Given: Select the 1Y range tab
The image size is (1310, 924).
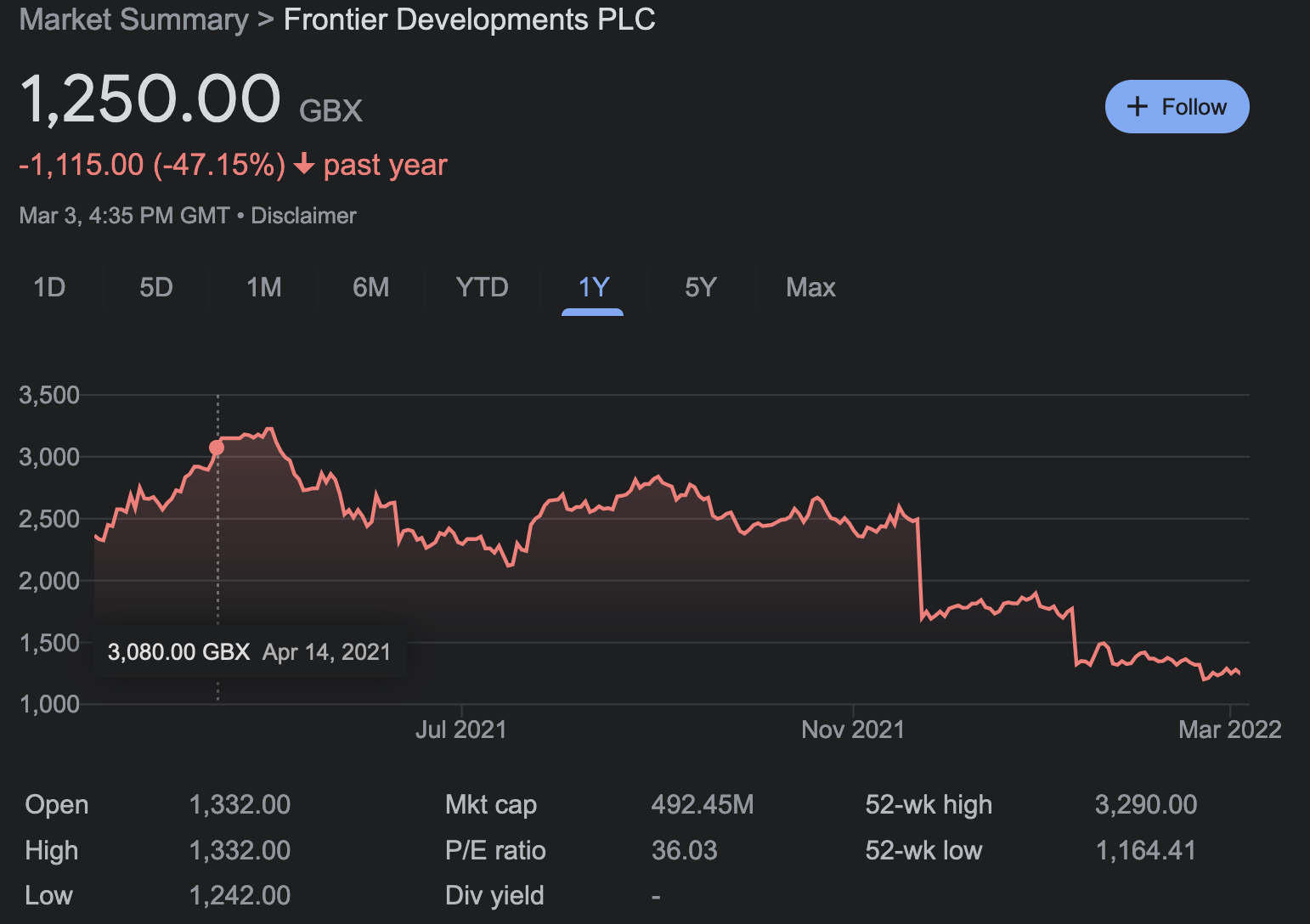Looking at the screenshot, I should click(x=593, y=287).
